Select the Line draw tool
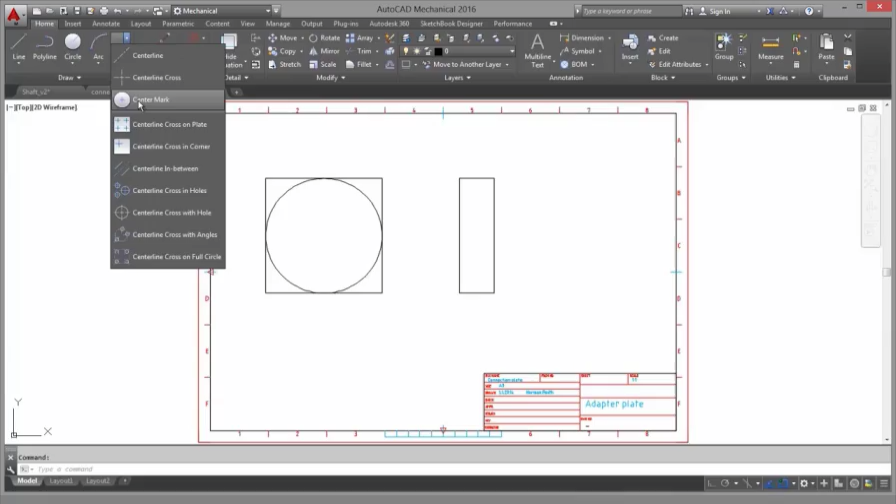Screen dimensions: 896x504 click(18, 47)
